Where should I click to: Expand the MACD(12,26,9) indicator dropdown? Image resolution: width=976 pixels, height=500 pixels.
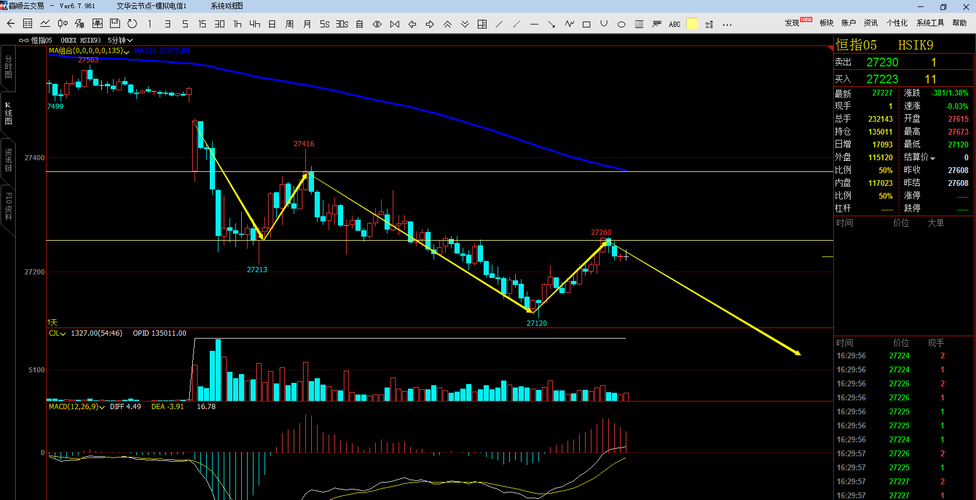click(x=102, y=407)
